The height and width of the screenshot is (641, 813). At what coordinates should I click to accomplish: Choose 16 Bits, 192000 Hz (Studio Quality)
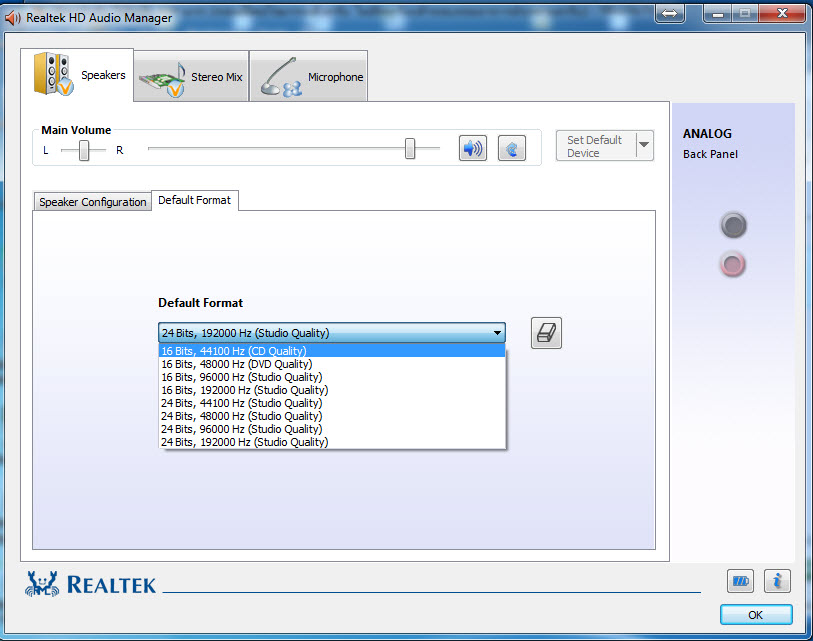(332, 390)
